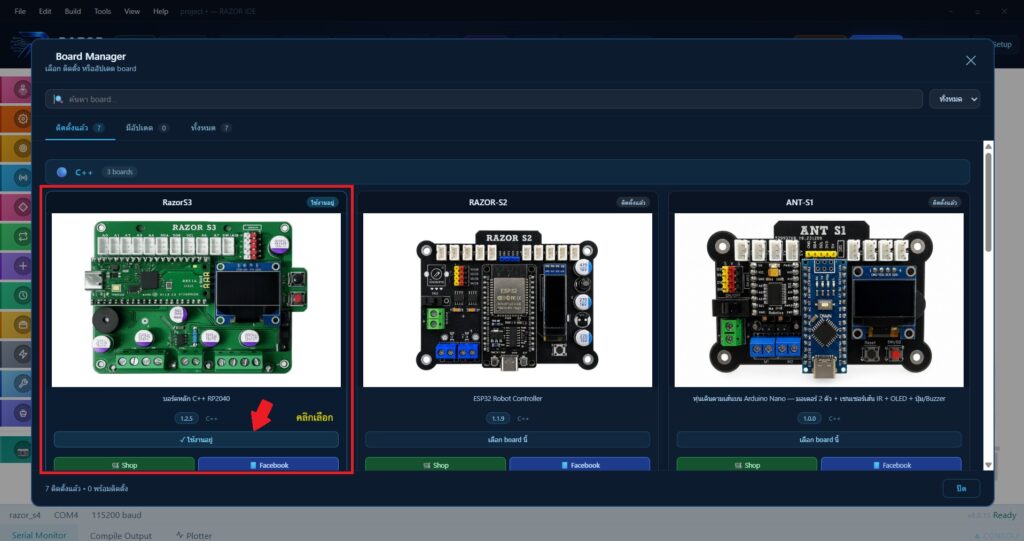Click the ติดตั้งแล้ว badge on ANT-S1 card
Viewport: 1024px width, 541px height.
tap(944, 203)
